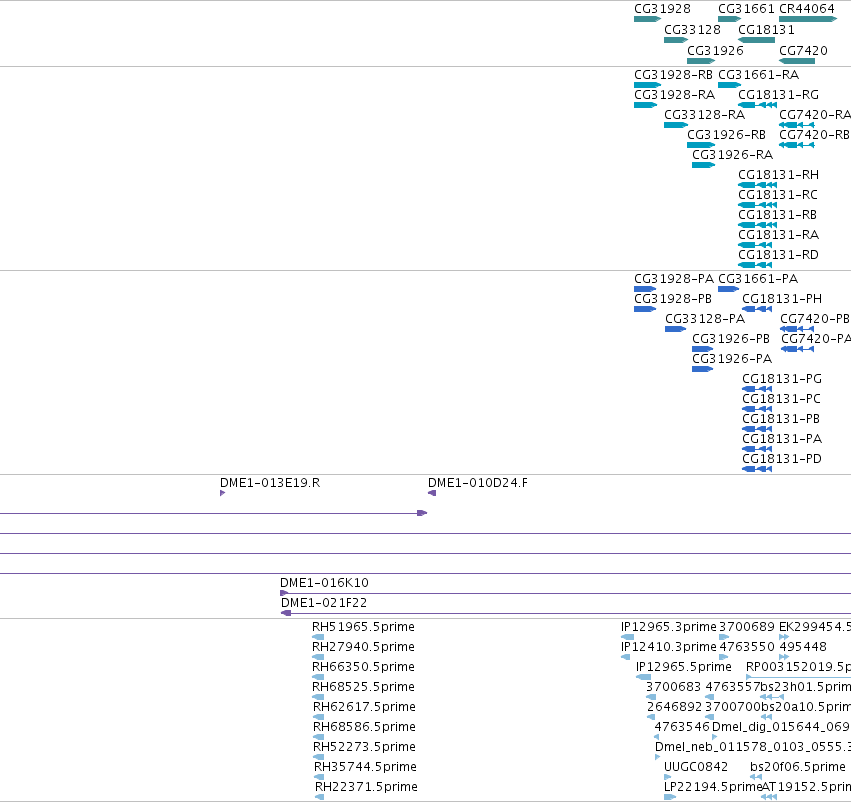Select transcript CG31928-RB
The image size is (851, 802).
[673, 74]
